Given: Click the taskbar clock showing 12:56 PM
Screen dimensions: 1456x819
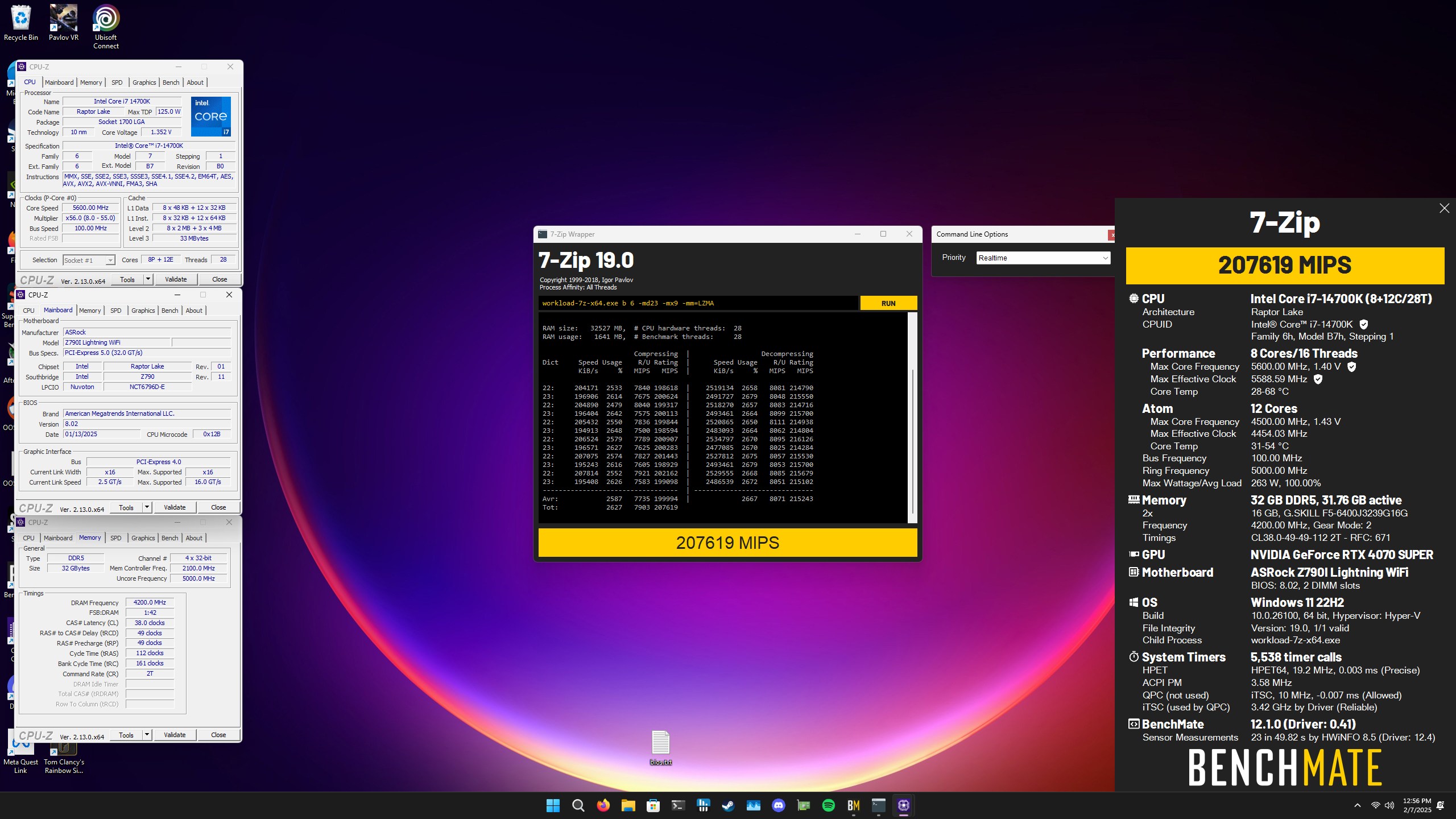Looking at the screenshot, I should pos(1417,805).
